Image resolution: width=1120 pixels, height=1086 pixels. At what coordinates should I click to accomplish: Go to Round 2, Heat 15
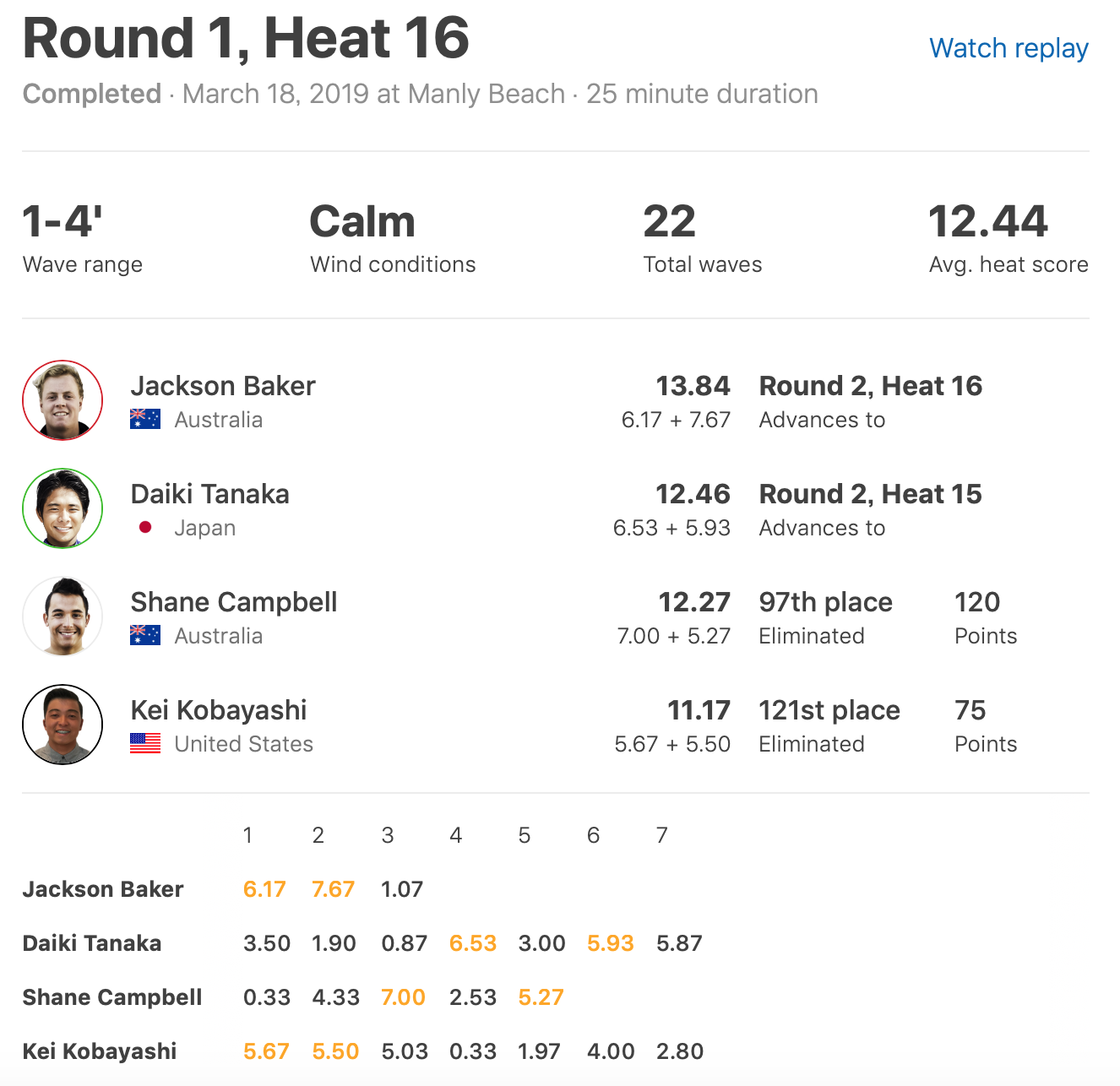[871, 494]
